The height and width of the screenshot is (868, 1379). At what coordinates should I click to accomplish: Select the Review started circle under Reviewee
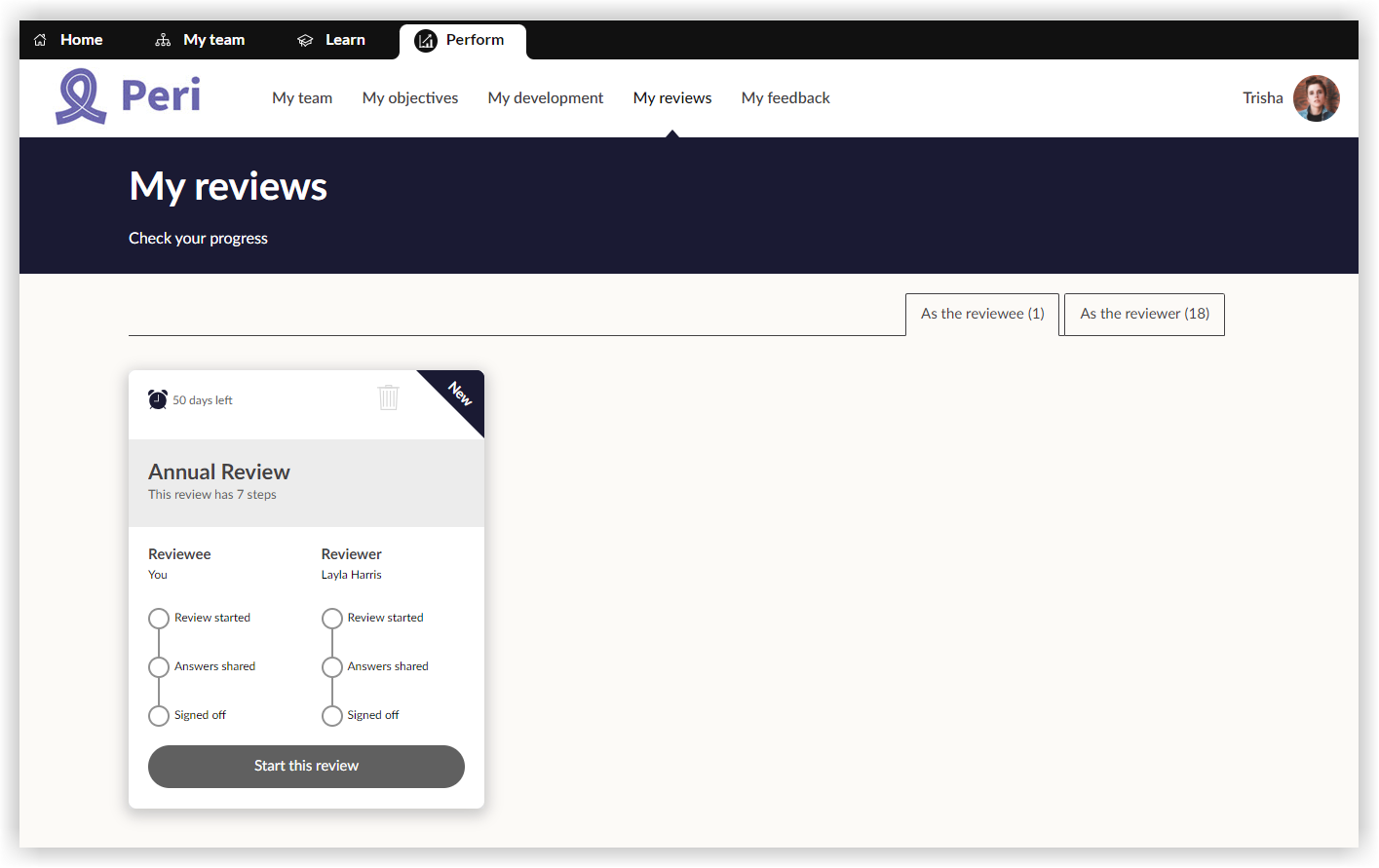click(x=159, y=618)
